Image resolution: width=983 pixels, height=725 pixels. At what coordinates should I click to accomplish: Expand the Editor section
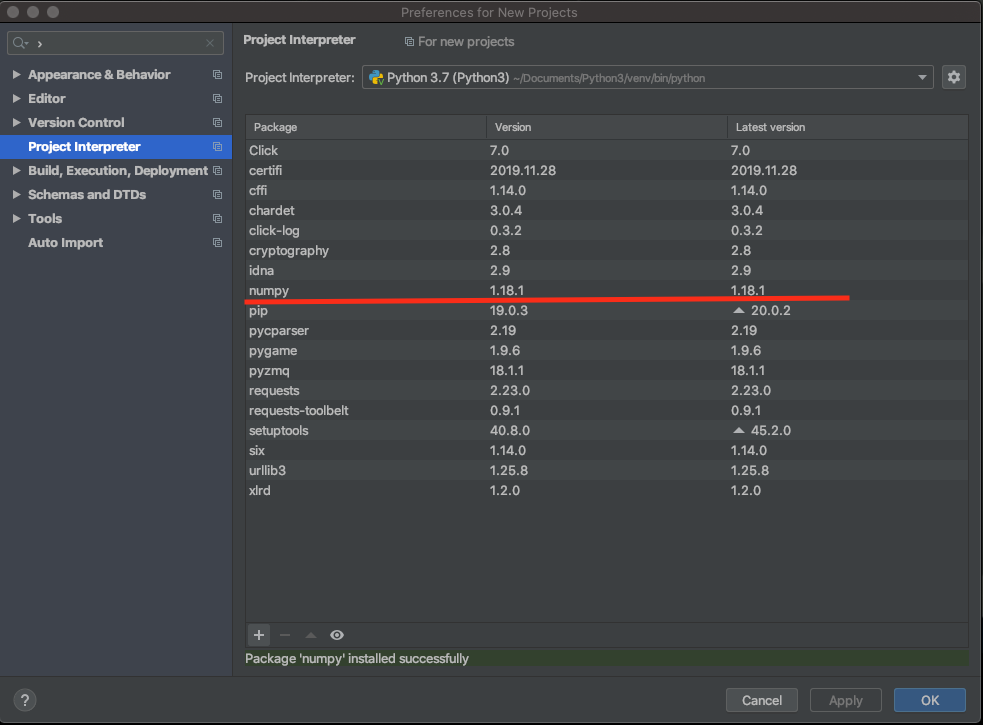16,98
